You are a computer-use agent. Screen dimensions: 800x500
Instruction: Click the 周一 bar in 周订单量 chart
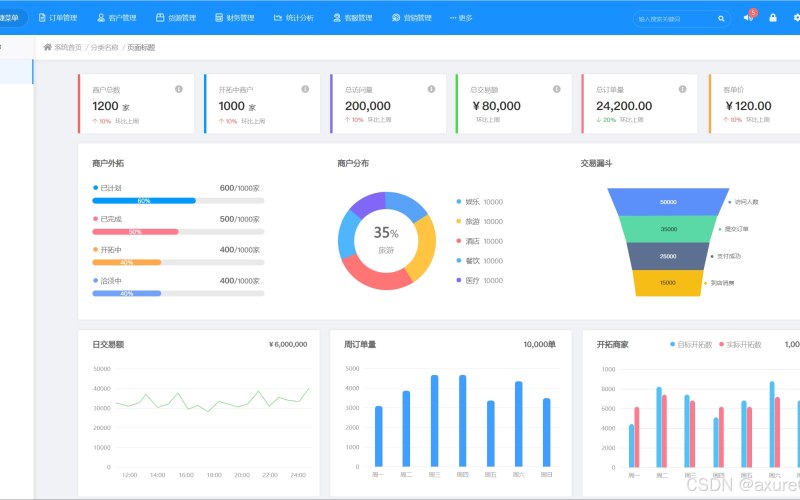[379, 437]
